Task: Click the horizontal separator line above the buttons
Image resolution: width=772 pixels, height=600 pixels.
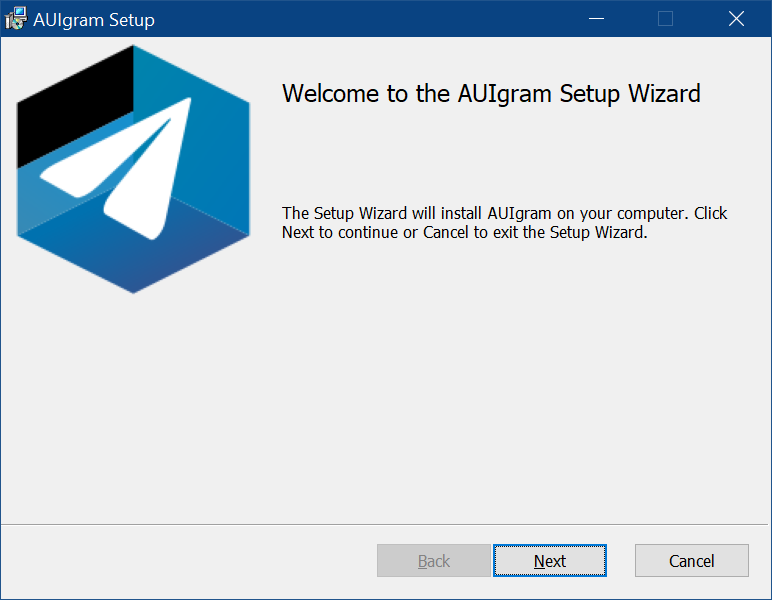Action: click(x=386, y=524)
